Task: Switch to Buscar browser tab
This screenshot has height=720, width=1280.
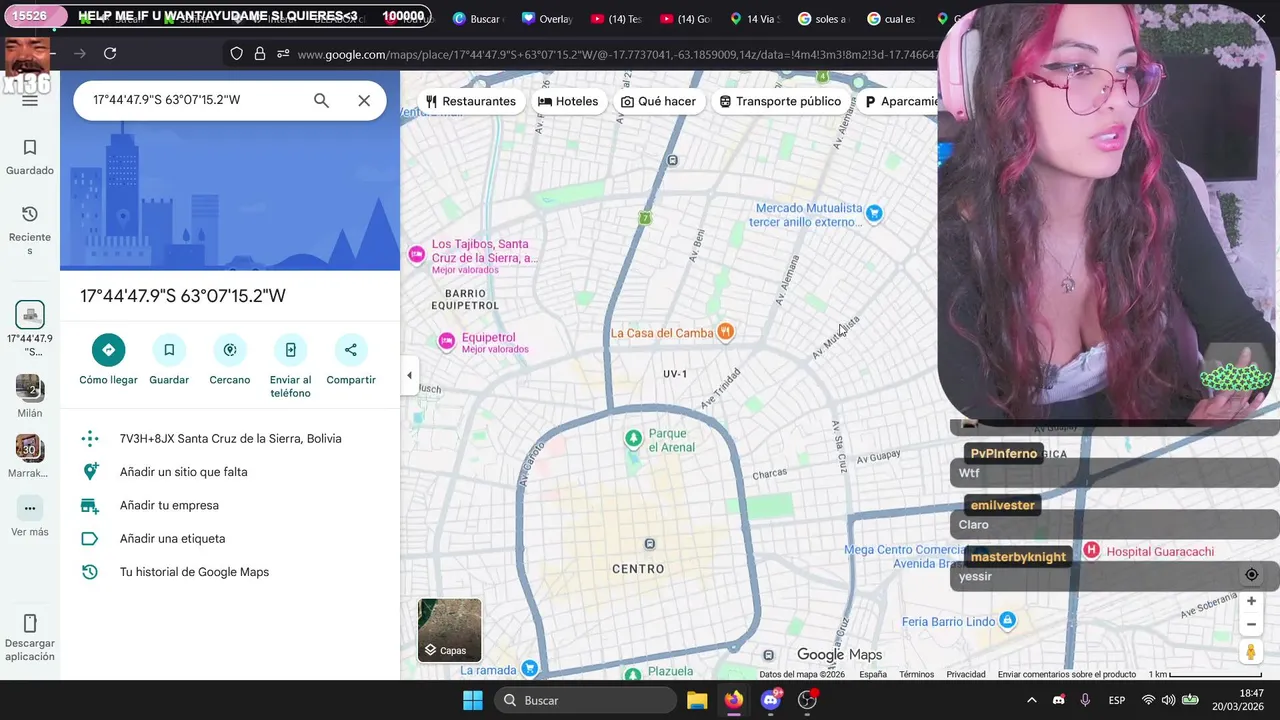Action: click(x=478, y=19)
